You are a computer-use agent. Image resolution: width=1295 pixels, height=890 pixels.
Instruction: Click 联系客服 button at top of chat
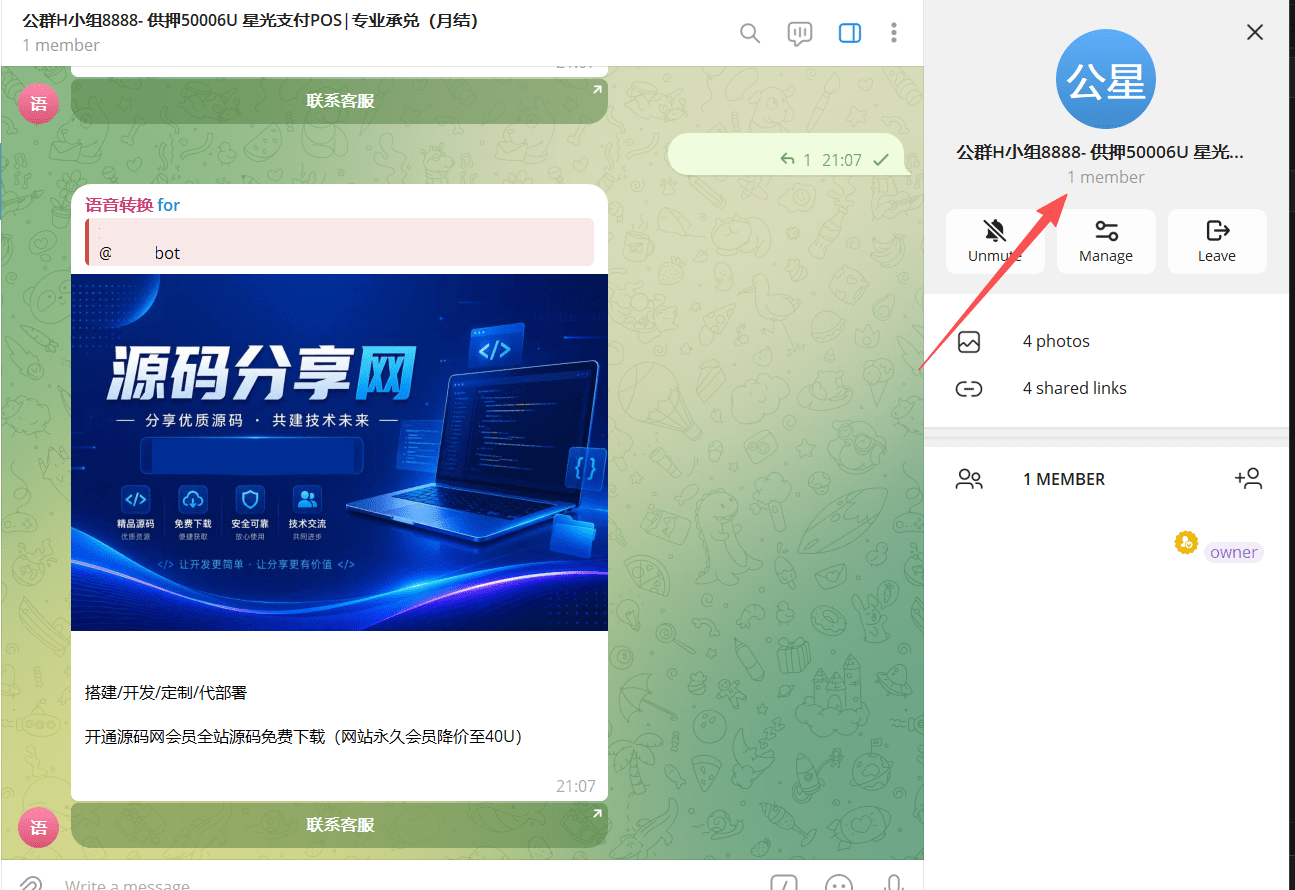coord(339,101)
